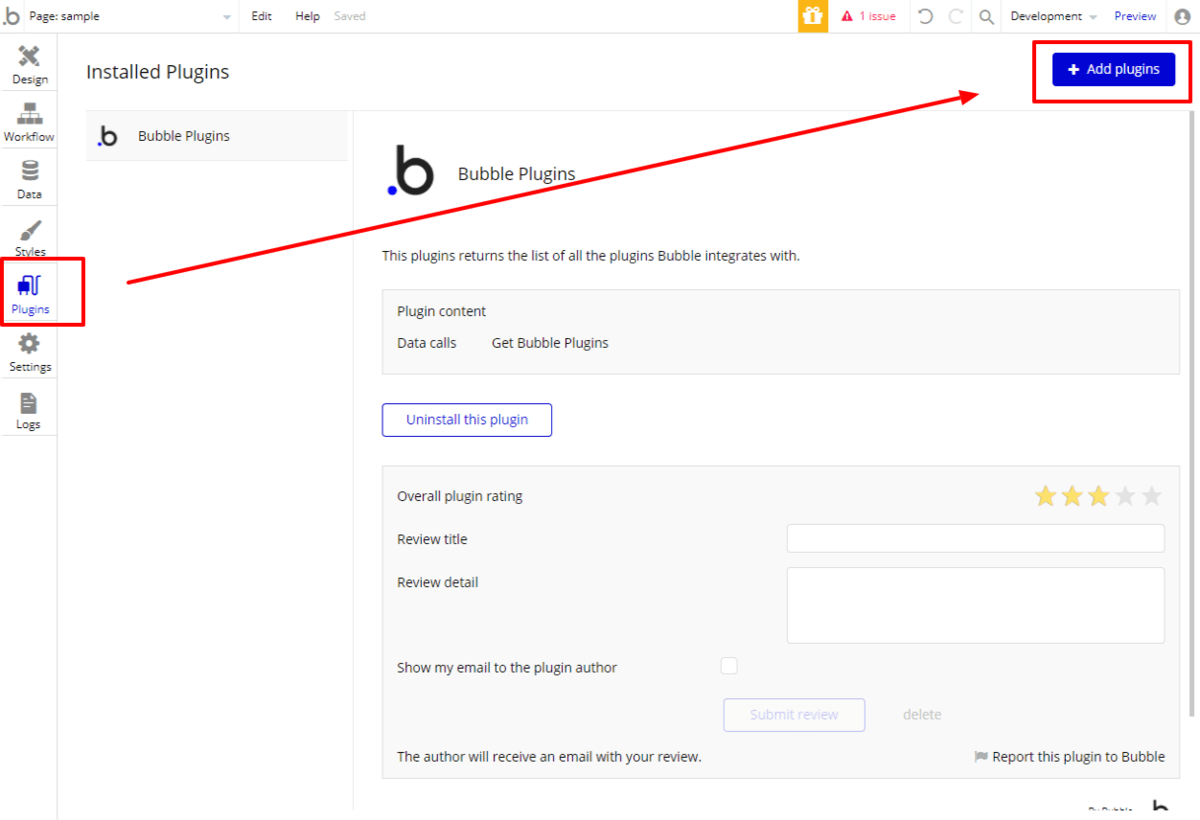Open the Plugins tab in sidebar

29,294
